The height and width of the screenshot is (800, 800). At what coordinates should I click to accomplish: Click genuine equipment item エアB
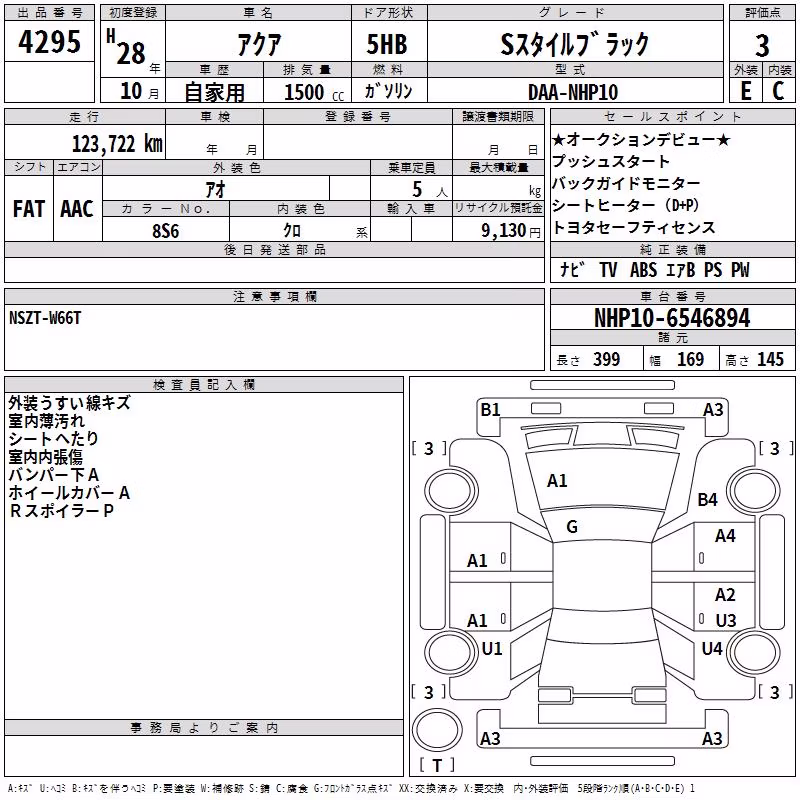pos(681,269)
